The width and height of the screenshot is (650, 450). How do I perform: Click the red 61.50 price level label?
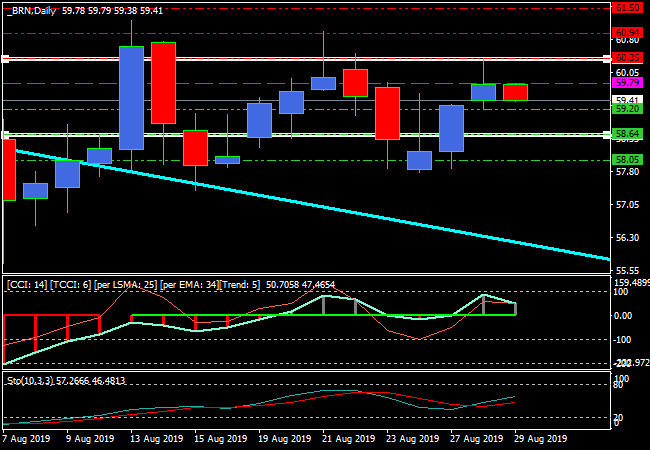(627, 7)
